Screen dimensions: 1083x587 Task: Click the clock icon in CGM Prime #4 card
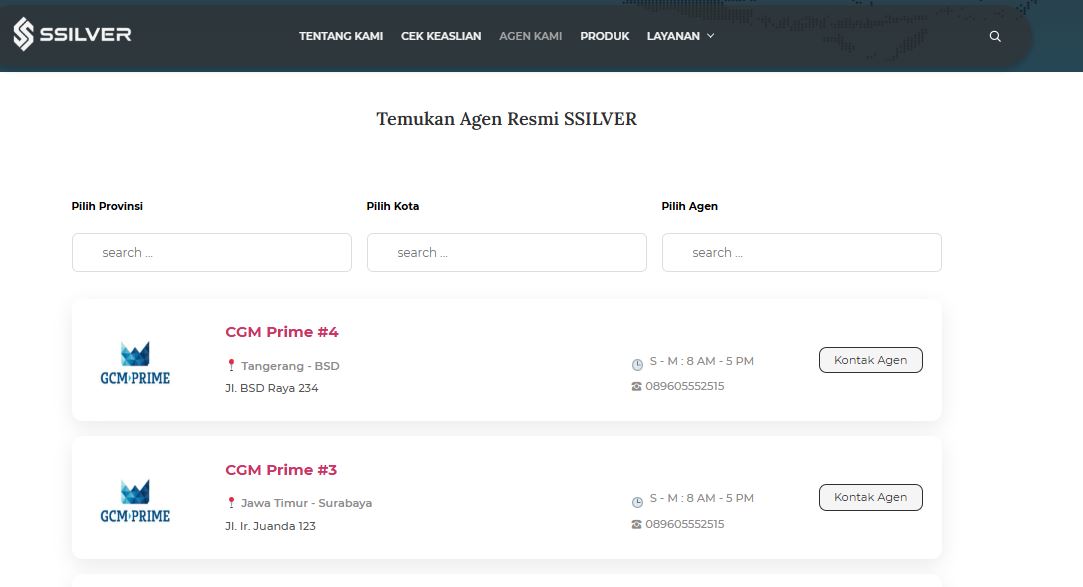click(637, 364)
